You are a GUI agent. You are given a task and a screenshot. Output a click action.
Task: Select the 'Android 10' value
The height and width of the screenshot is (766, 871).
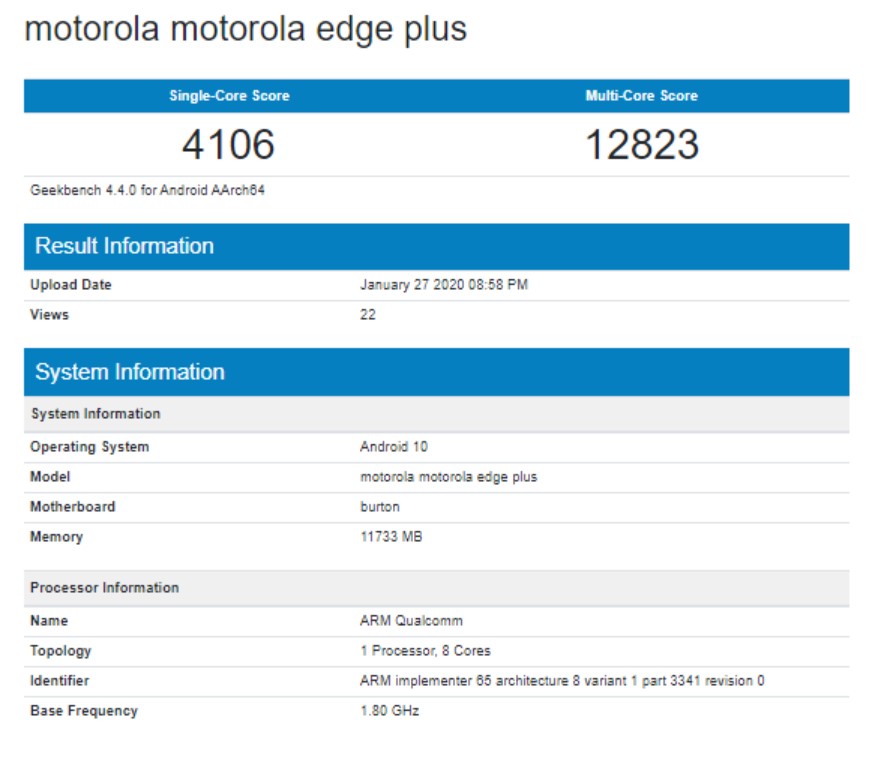point(394,447)
